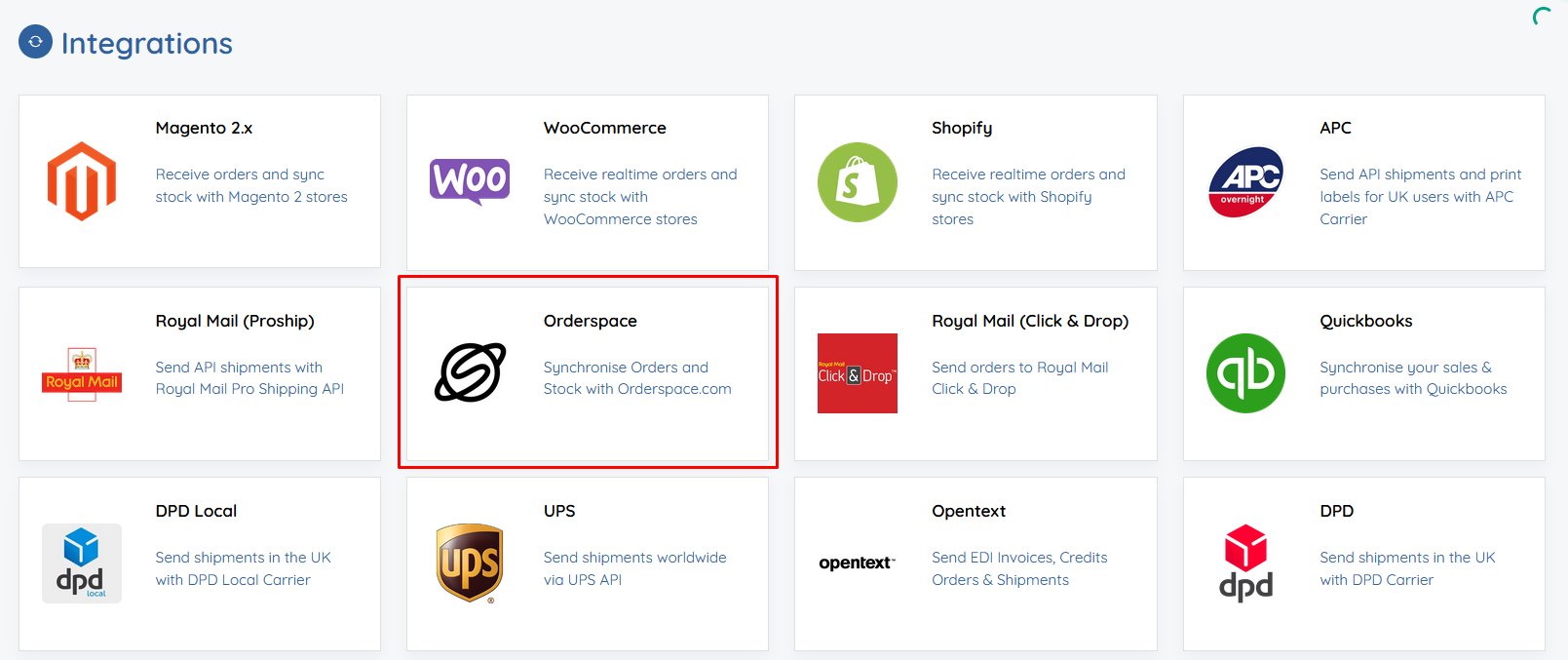
Task: Open the Royal Mail (Proship) title
Action: 235,321
